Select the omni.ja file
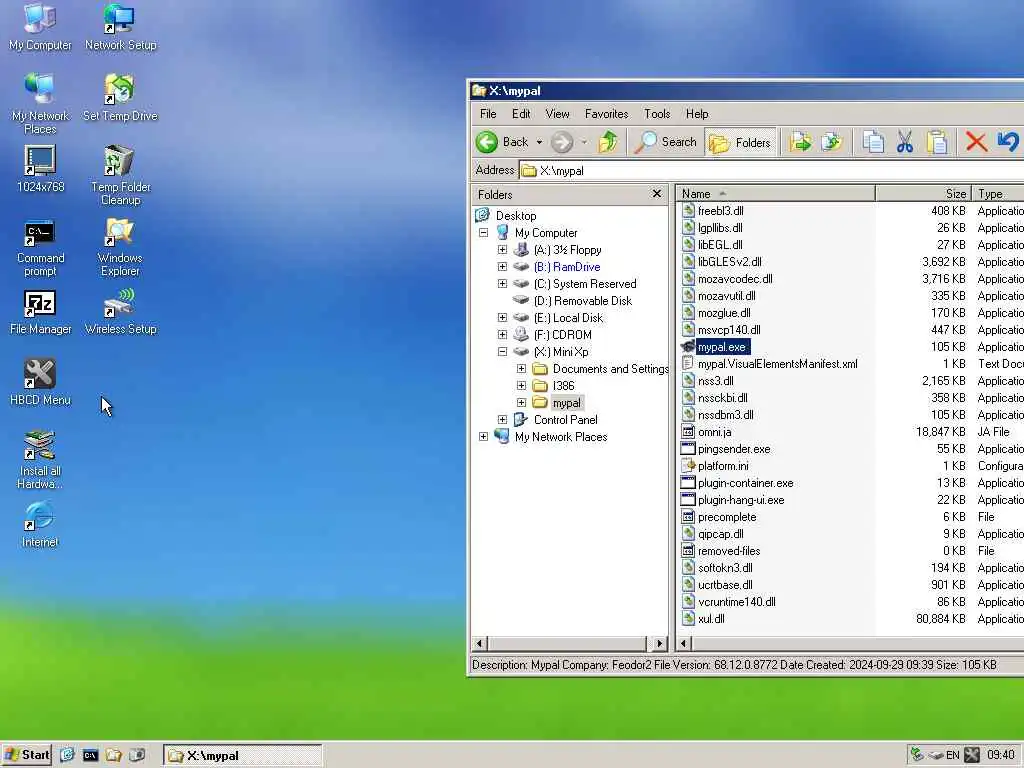 click(x=714, y=432)
